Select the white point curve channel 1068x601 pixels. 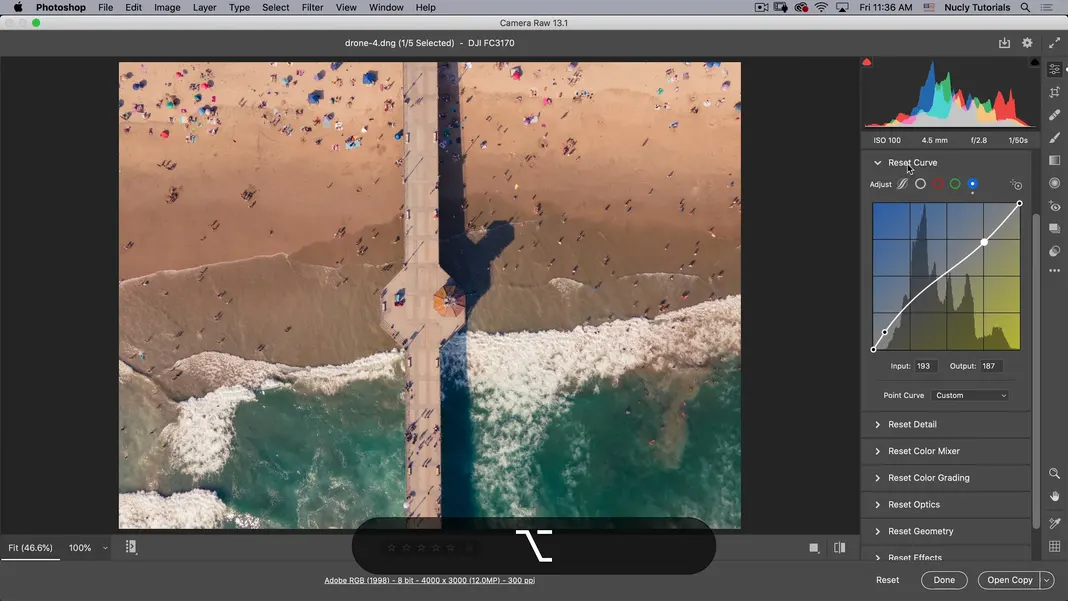point(920,184)
